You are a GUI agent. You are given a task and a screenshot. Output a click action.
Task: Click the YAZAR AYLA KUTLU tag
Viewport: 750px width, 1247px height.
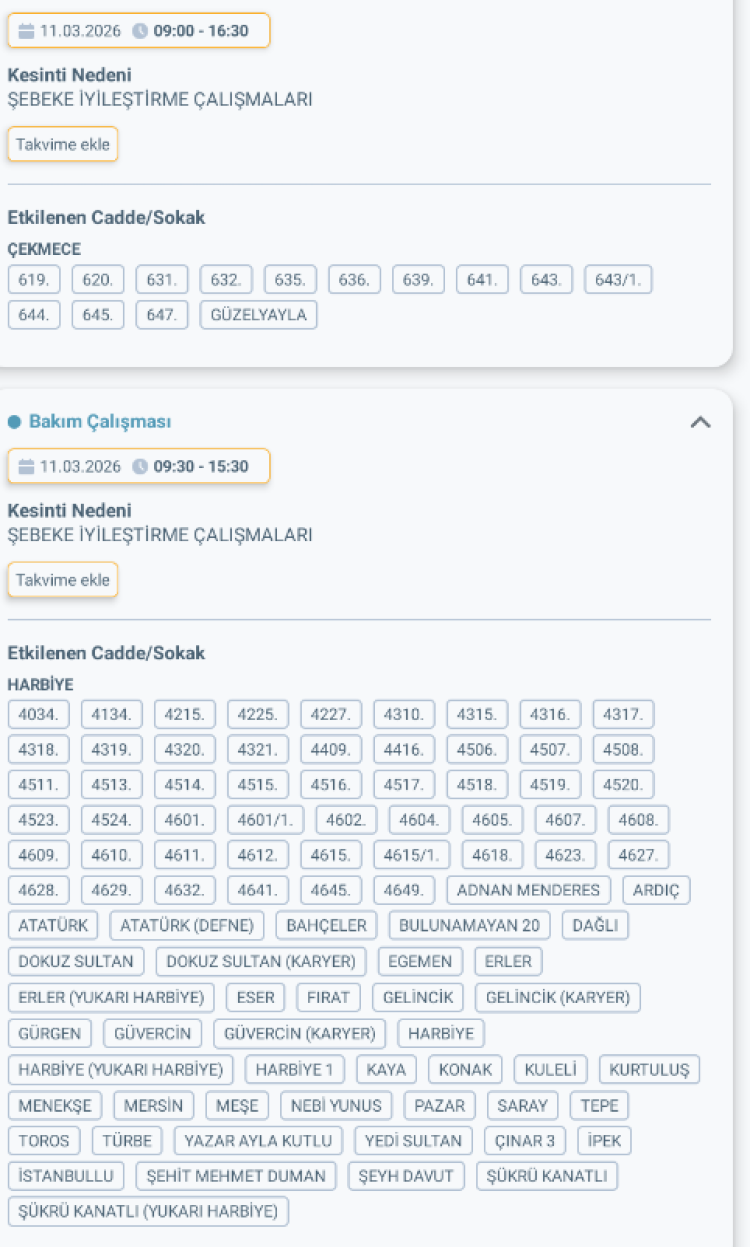(x=258, y=1141)
